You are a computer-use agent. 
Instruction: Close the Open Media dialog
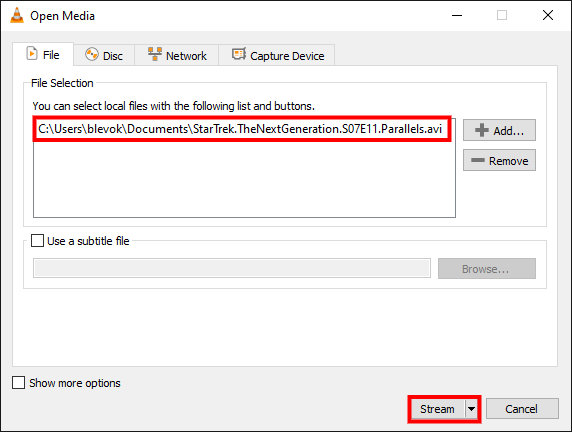(x=548, y=15)
